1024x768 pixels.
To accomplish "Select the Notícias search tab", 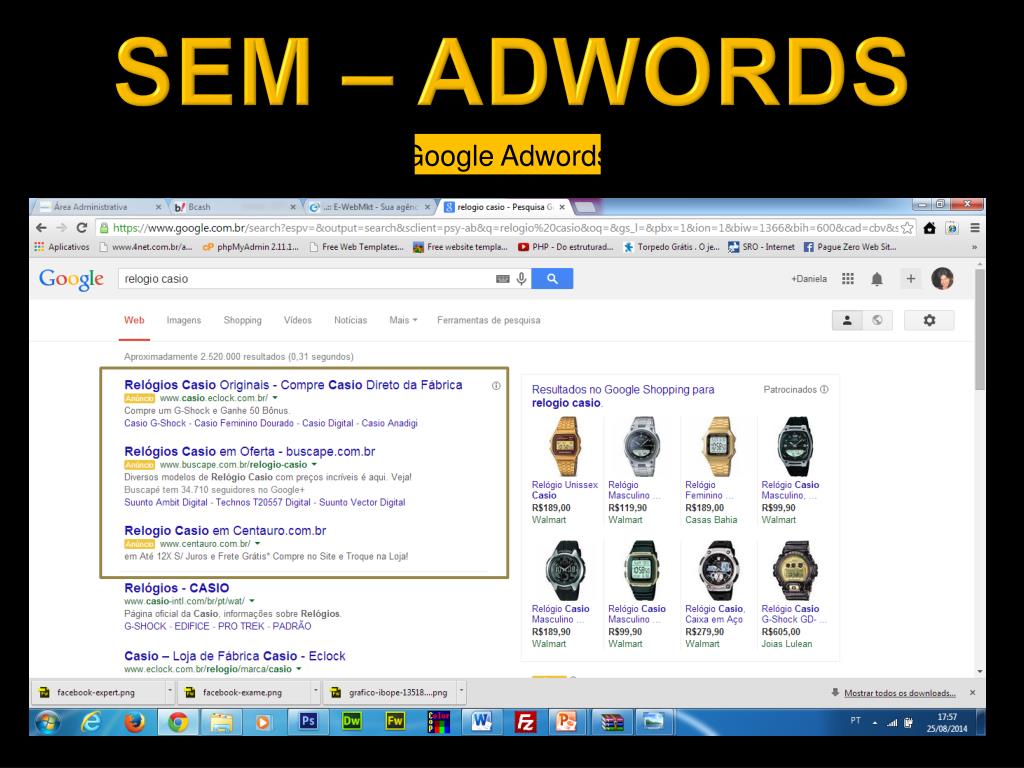I will pyautogui.click(x=351, y=320).
